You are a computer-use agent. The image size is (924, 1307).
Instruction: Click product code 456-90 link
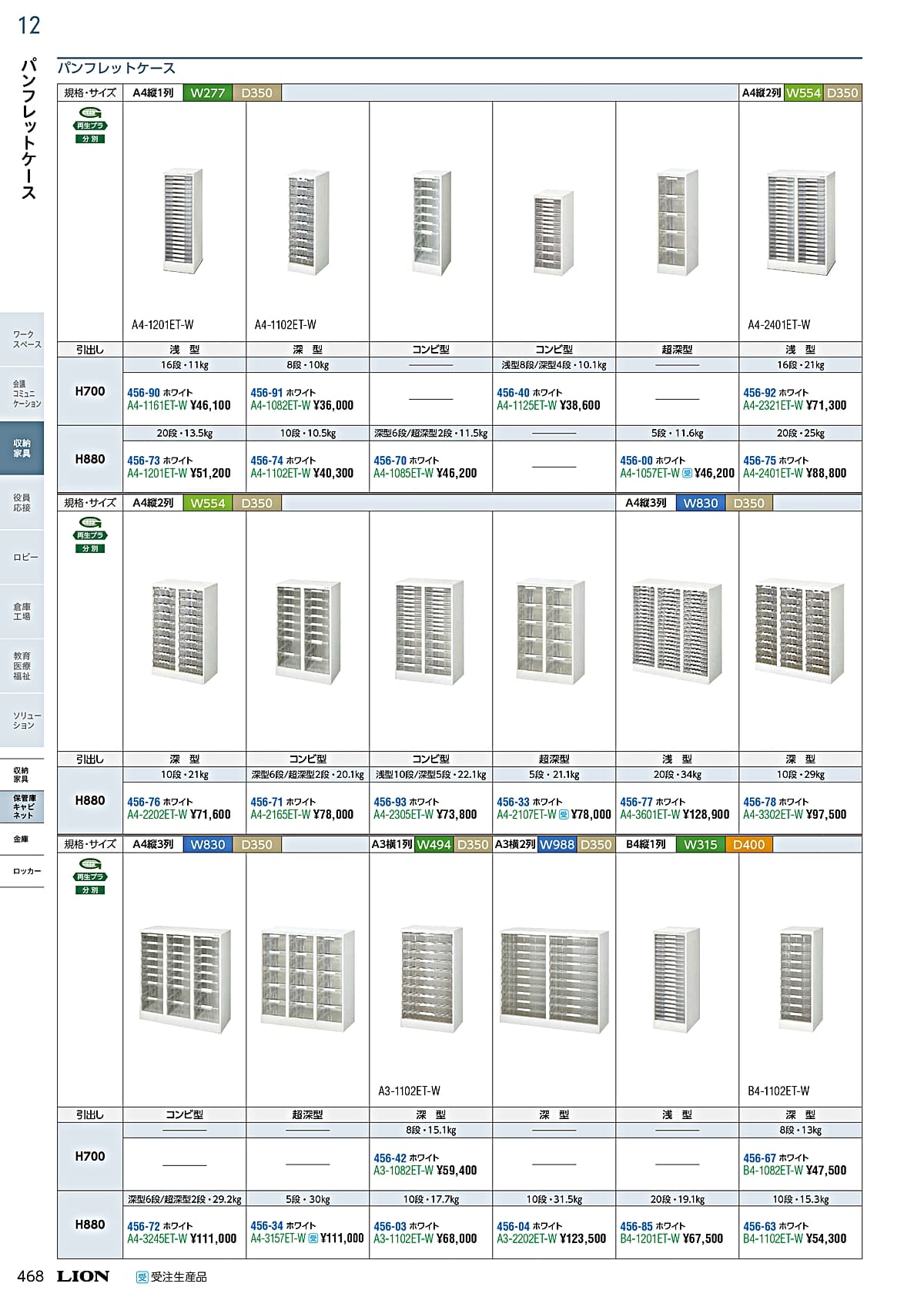143,393
